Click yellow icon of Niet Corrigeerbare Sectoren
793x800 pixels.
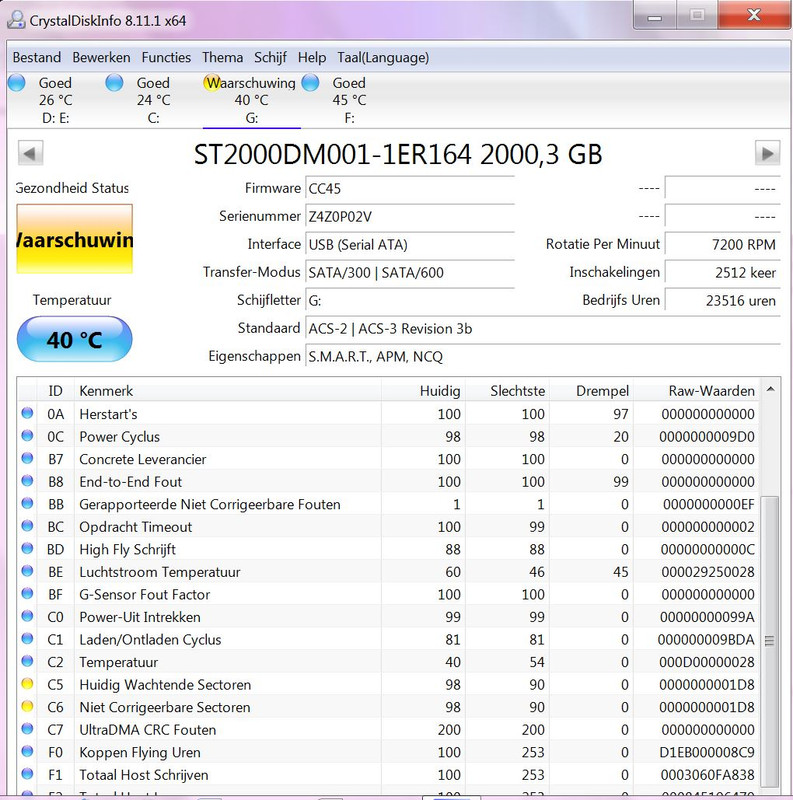[28, 706]
